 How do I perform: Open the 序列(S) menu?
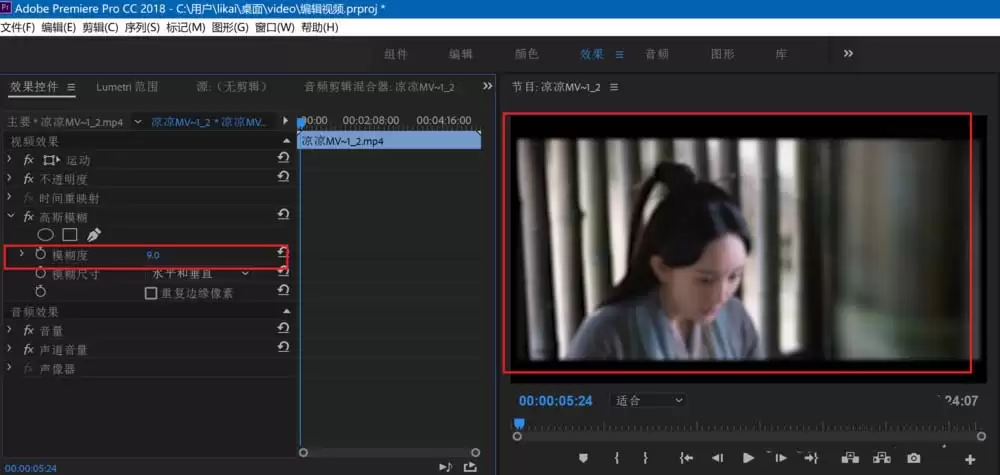(x=142, y=27)
